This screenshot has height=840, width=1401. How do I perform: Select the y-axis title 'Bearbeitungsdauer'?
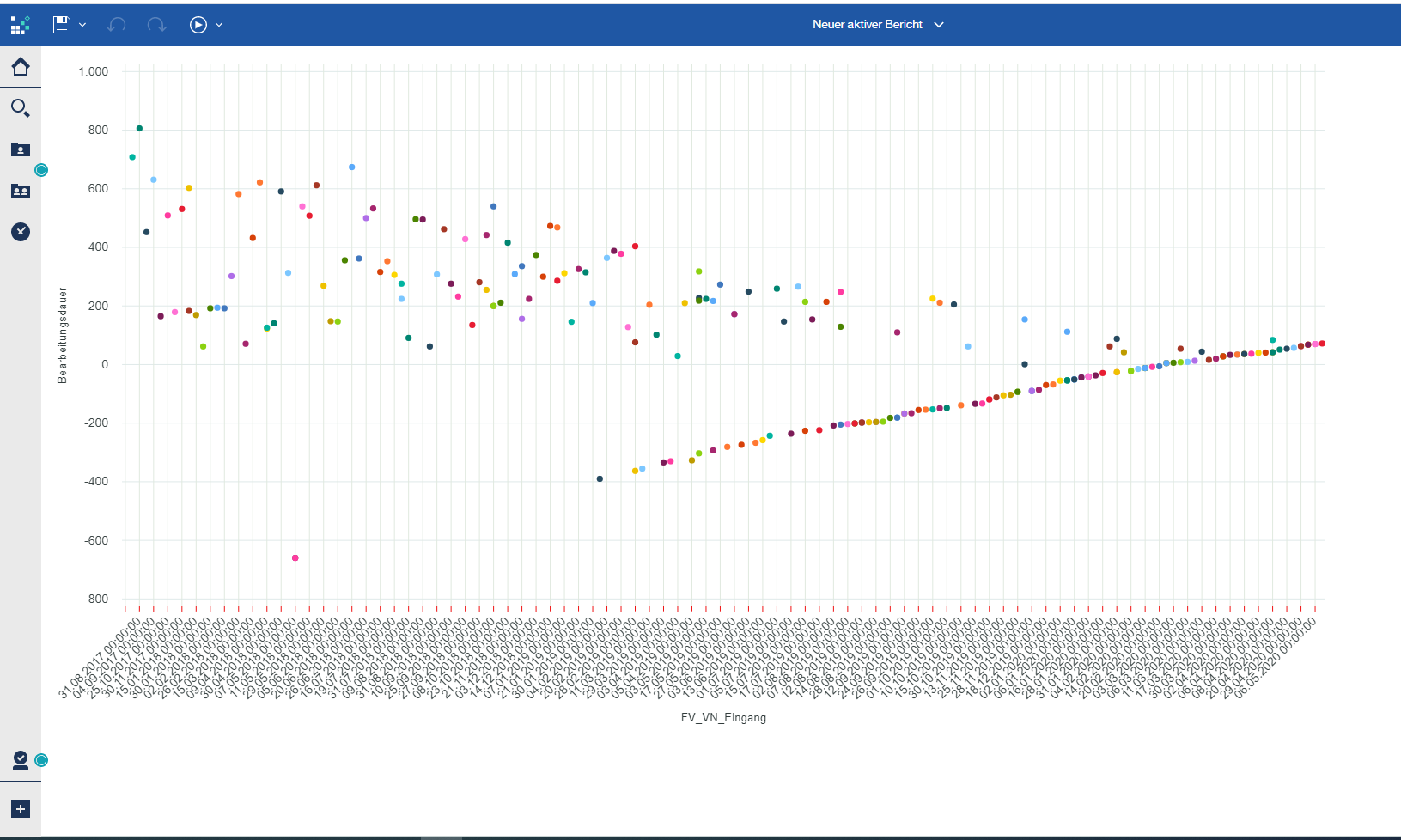[x=63, y=335]
